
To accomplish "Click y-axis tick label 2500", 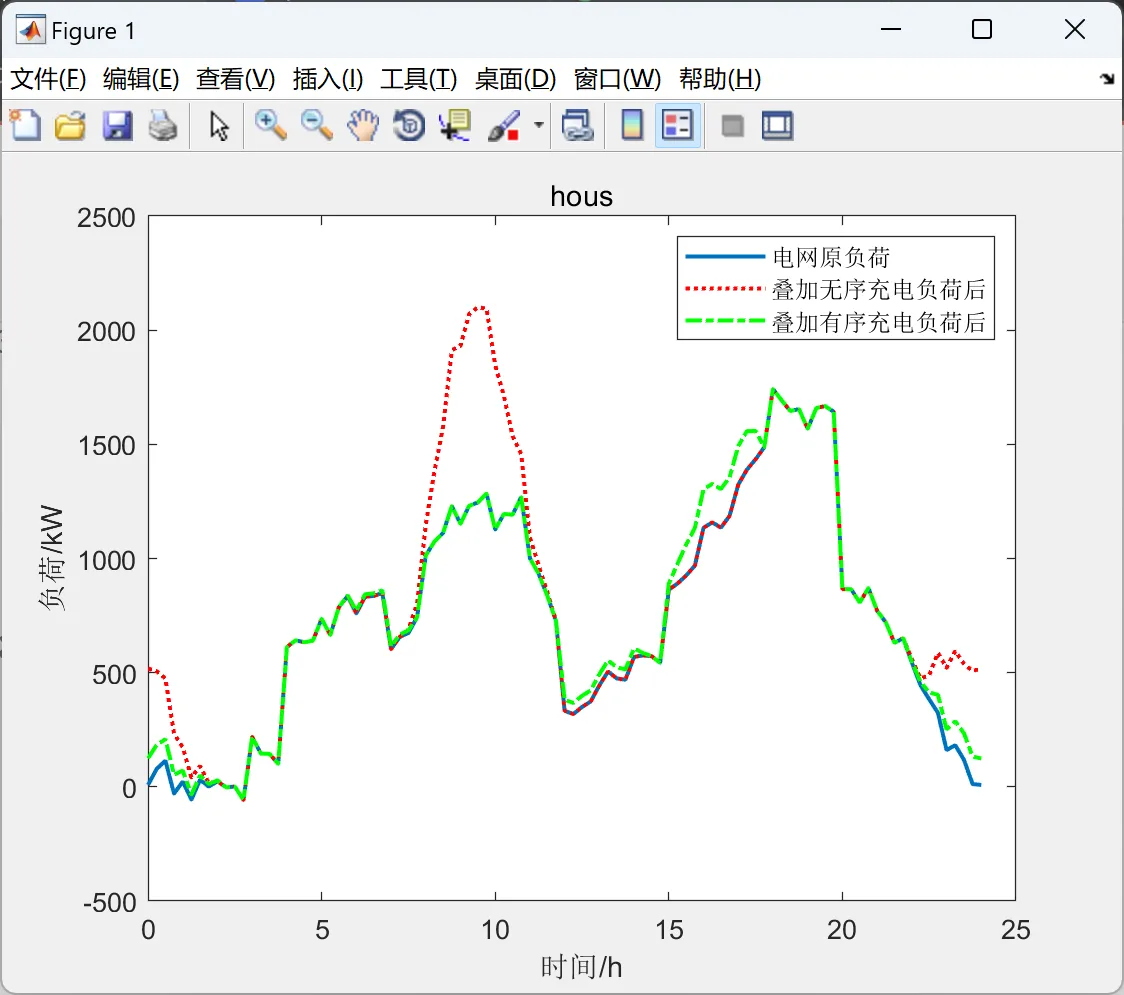I will [x=106, y=217].
